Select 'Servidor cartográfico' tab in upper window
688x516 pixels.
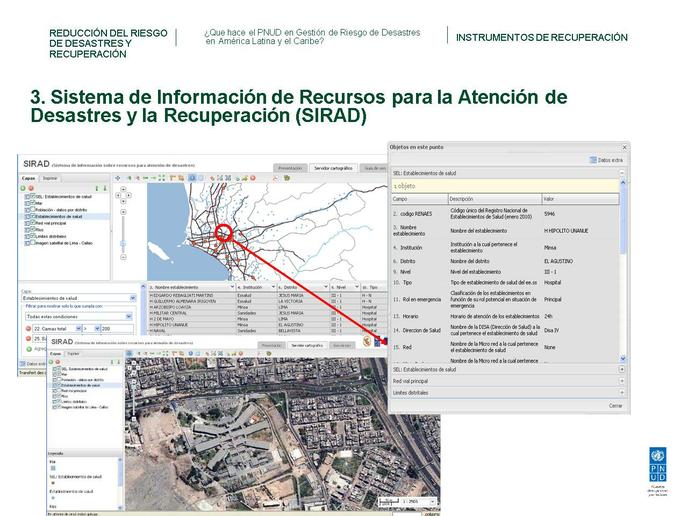(333, 168)
